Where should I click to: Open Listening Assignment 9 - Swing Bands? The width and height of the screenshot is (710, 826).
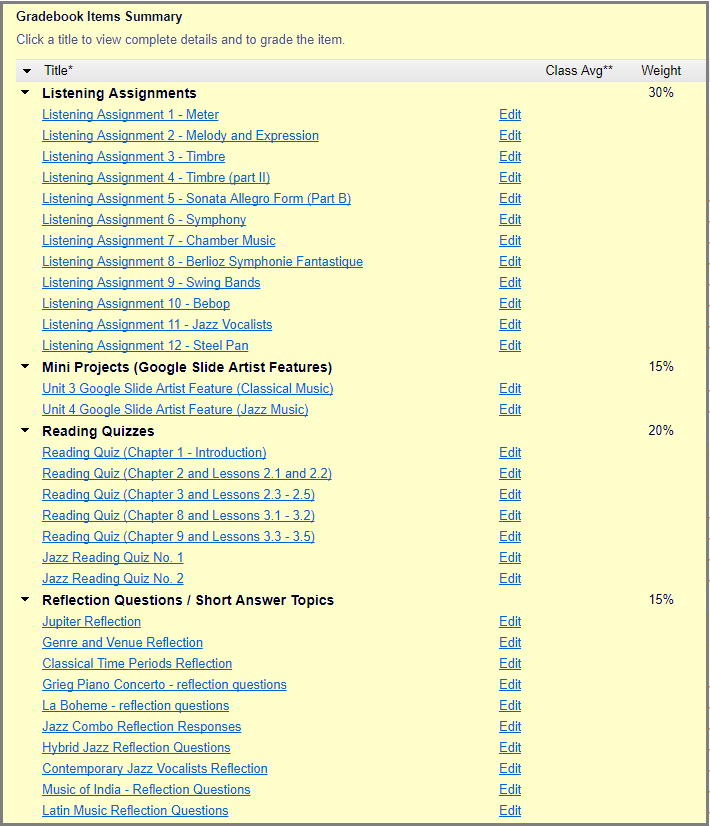151,283
